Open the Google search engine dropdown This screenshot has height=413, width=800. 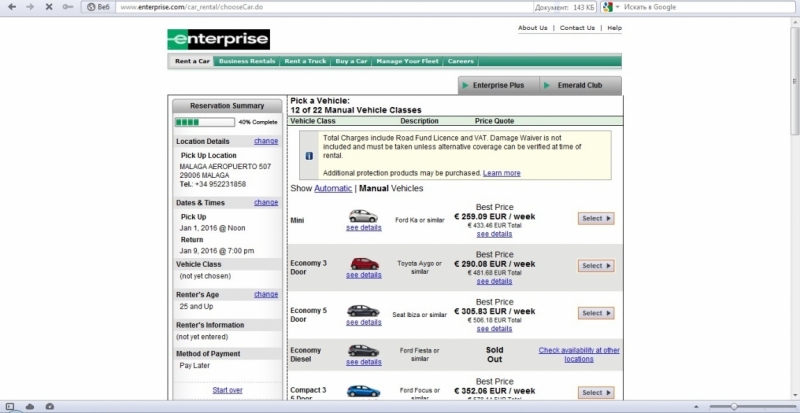pyautogui.click(x=609, y=7)
